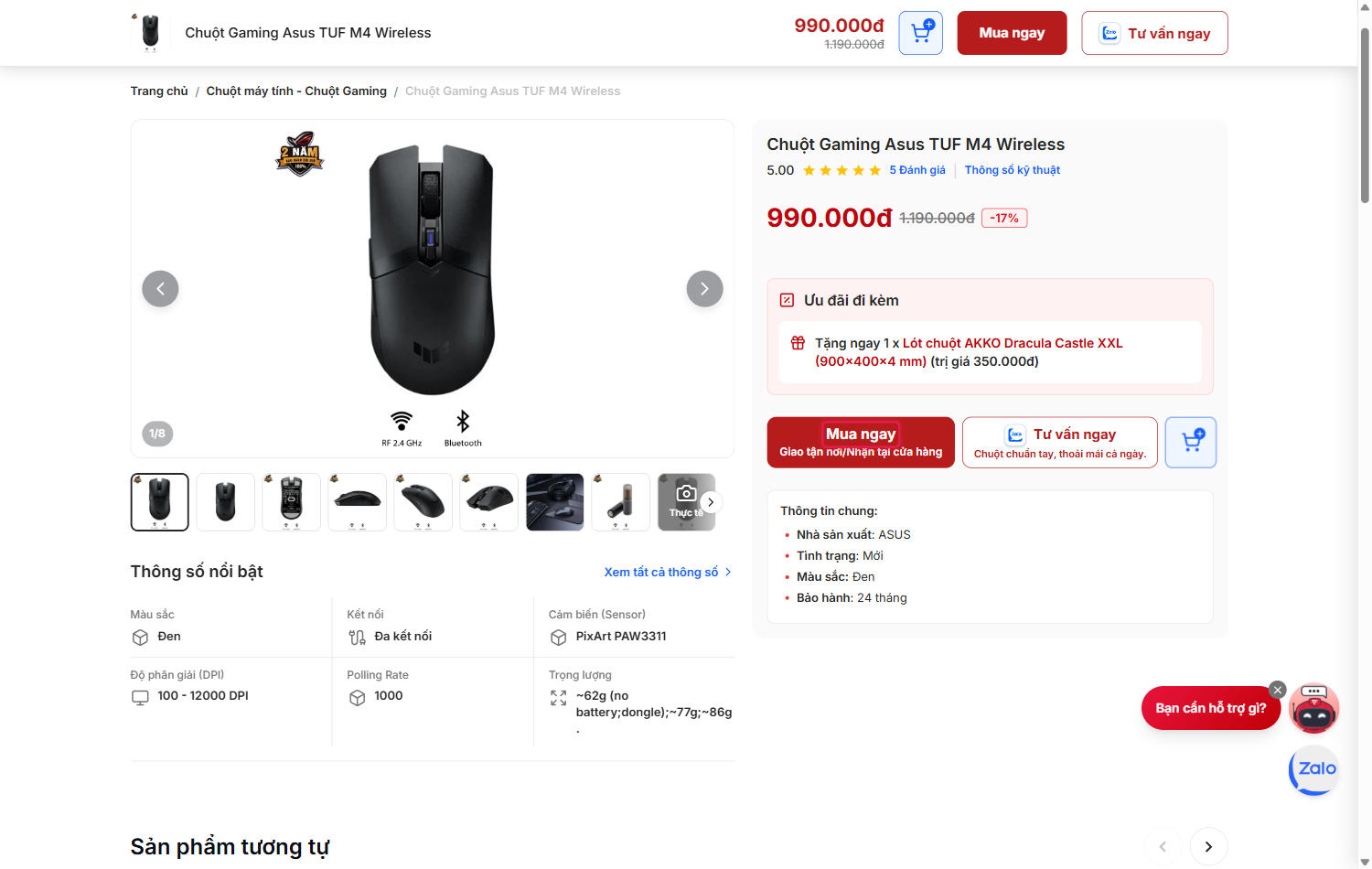Select the mouse side-view thumbnail
This screenshot has height=869, width=1372.
(x=358, y=502)
